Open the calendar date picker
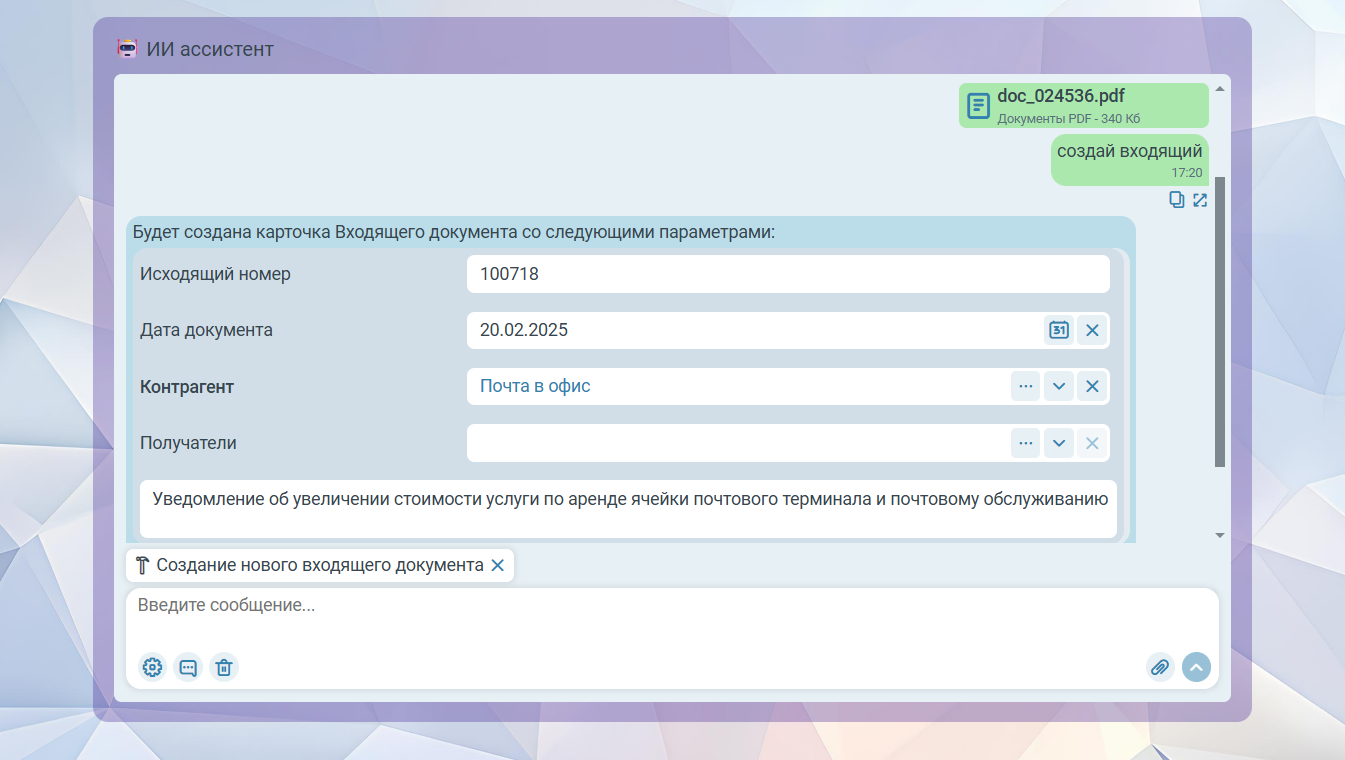 pos(1059,330)
